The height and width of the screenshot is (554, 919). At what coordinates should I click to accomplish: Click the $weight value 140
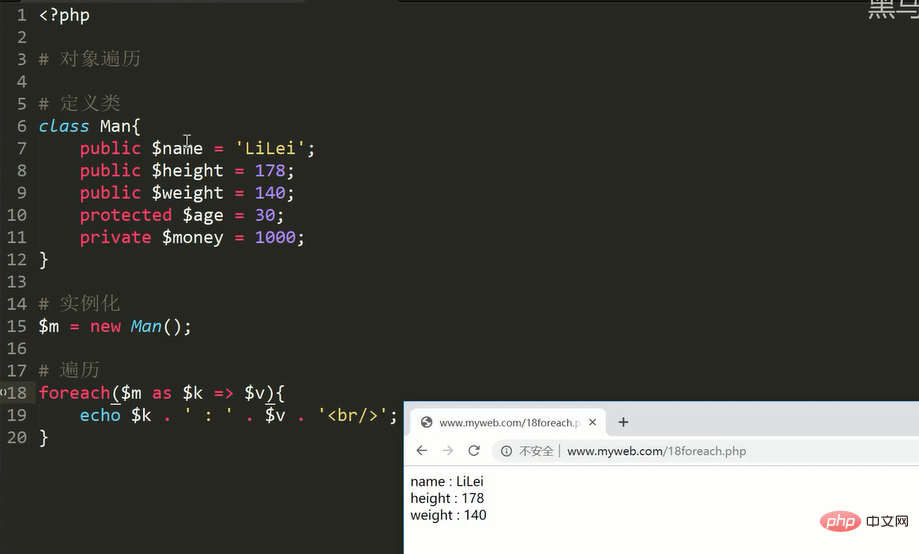coord(270,193)
